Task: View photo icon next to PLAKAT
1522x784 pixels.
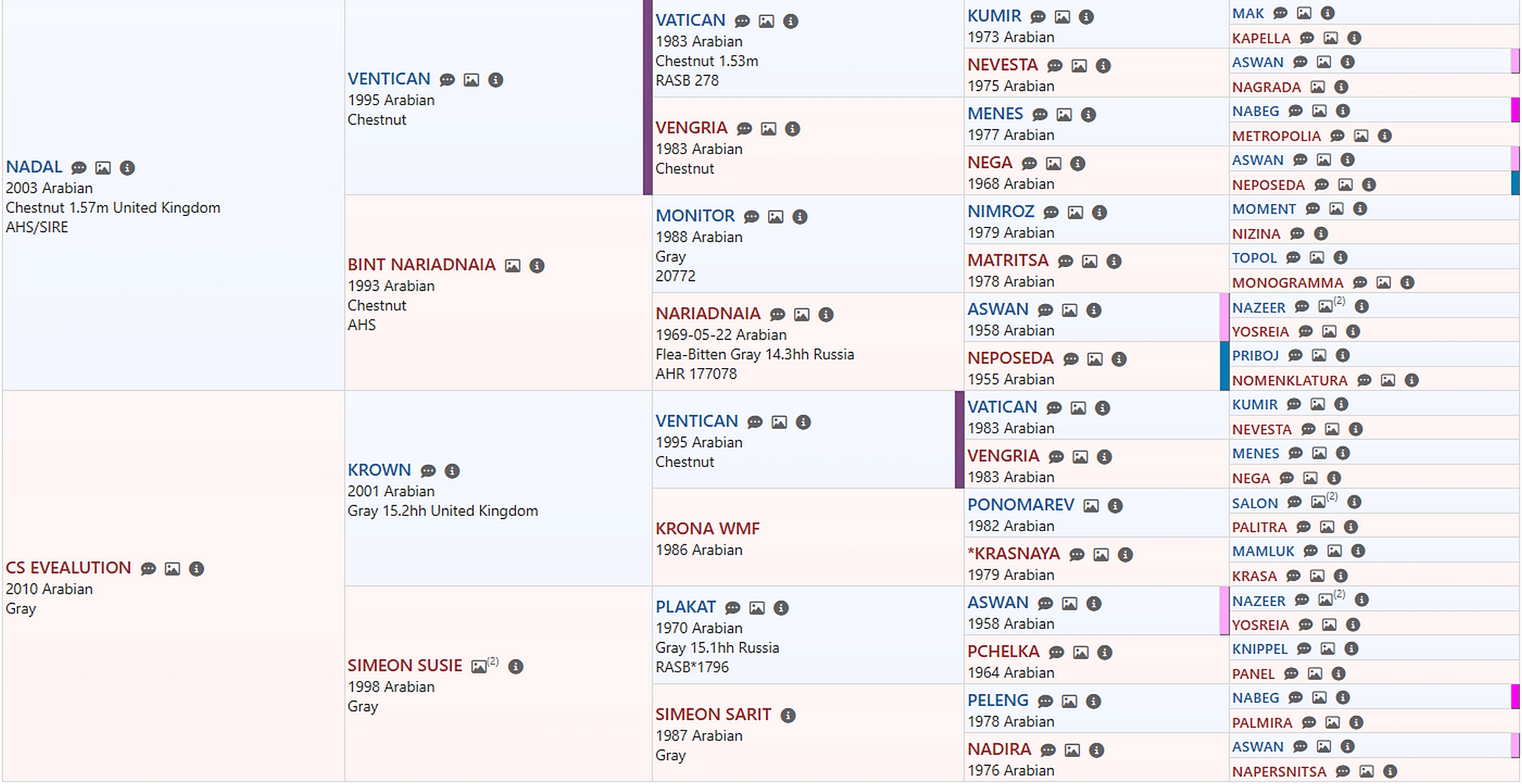Action: click(x=757, y=608)
